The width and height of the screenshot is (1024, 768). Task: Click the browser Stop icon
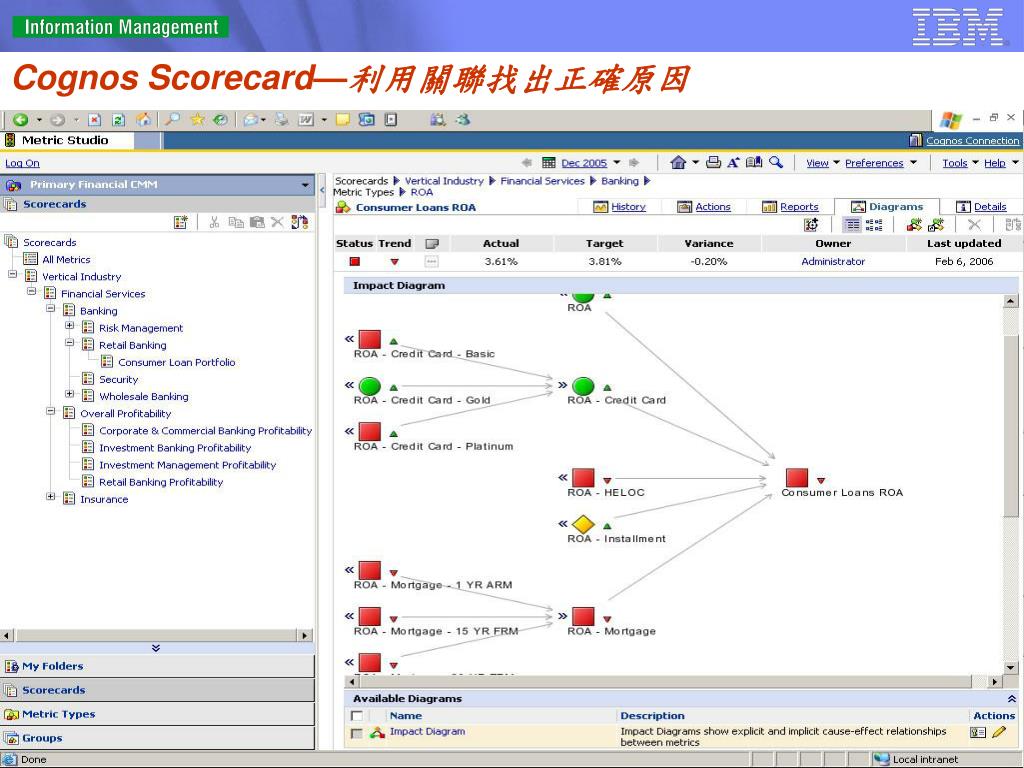tap(95, 120)
